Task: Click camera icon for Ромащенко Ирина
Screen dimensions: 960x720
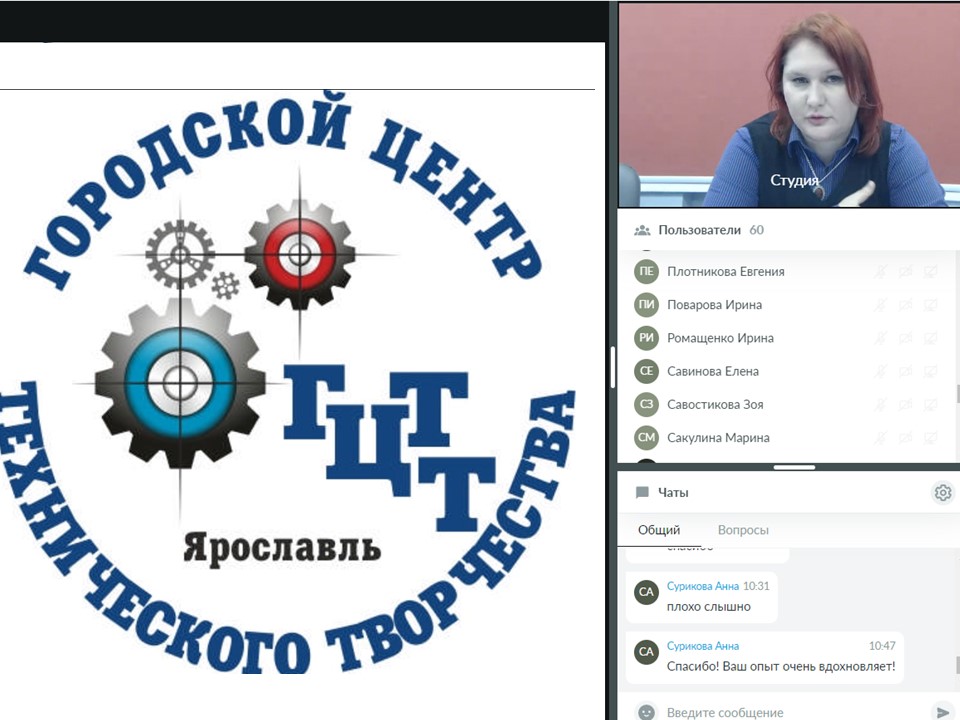Action: (x=906, y=337)
